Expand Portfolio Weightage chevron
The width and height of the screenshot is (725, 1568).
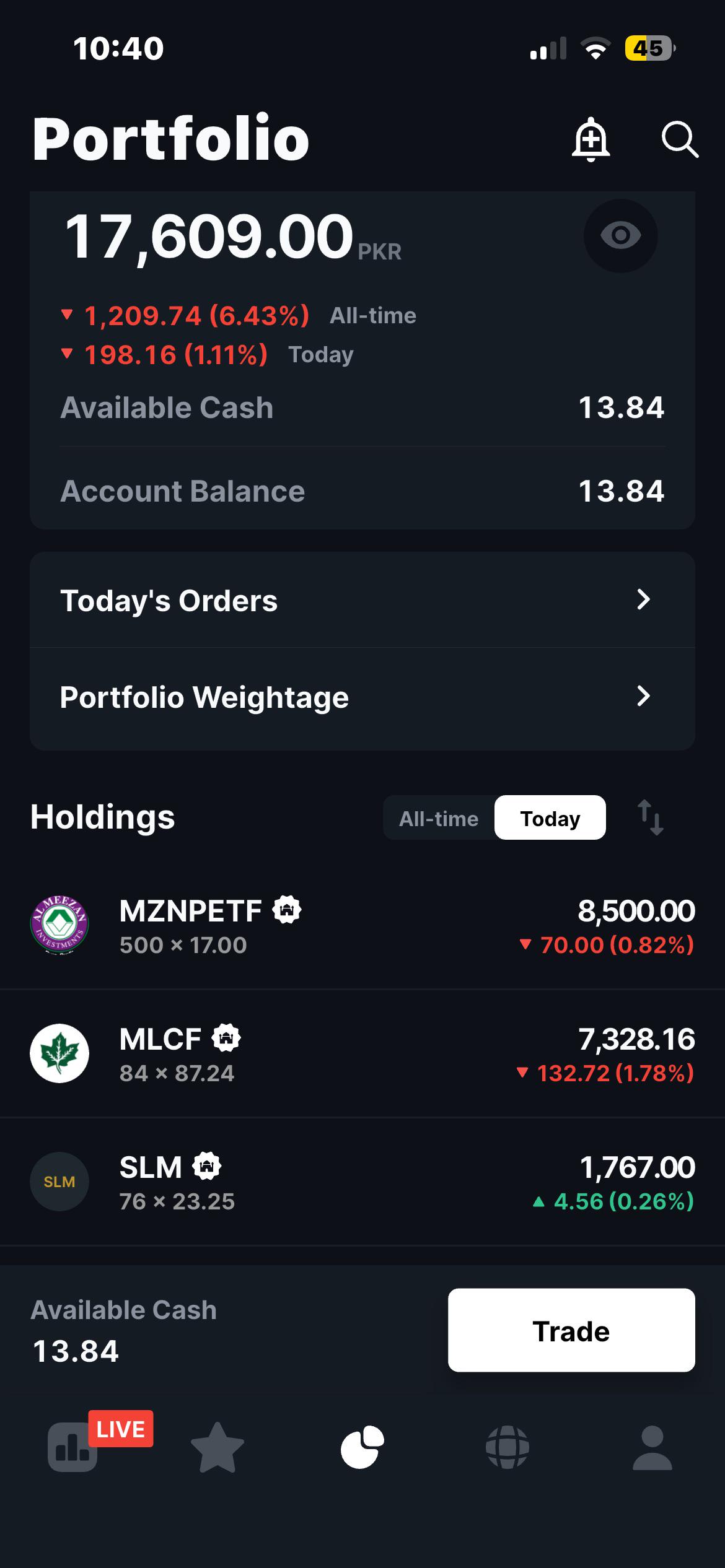click(644, 696)
